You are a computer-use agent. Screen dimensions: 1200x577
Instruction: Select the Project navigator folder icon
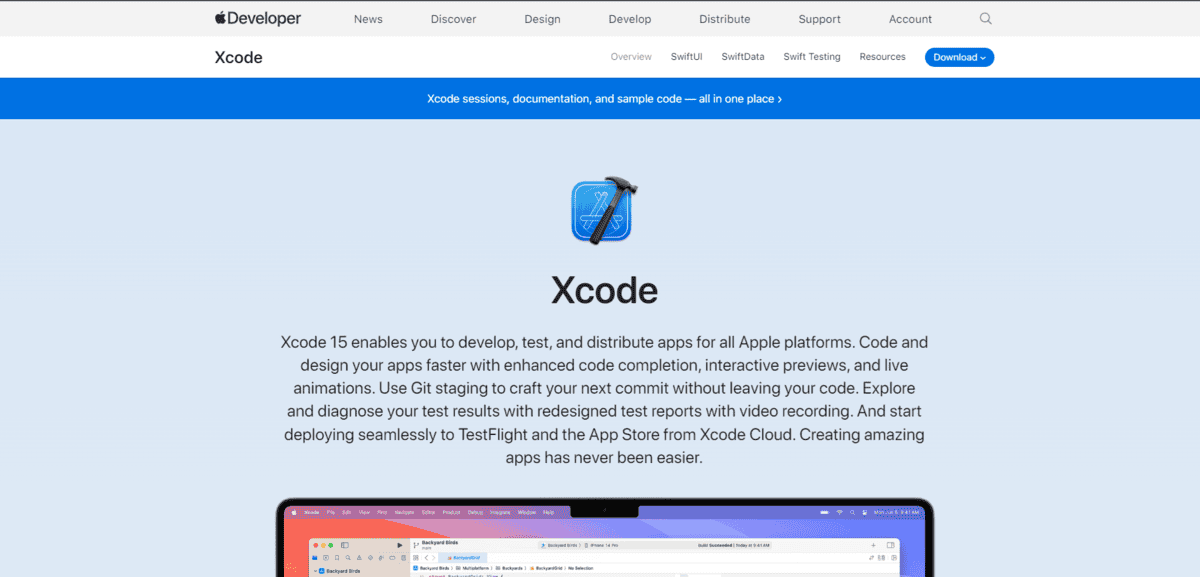(314, 558)
